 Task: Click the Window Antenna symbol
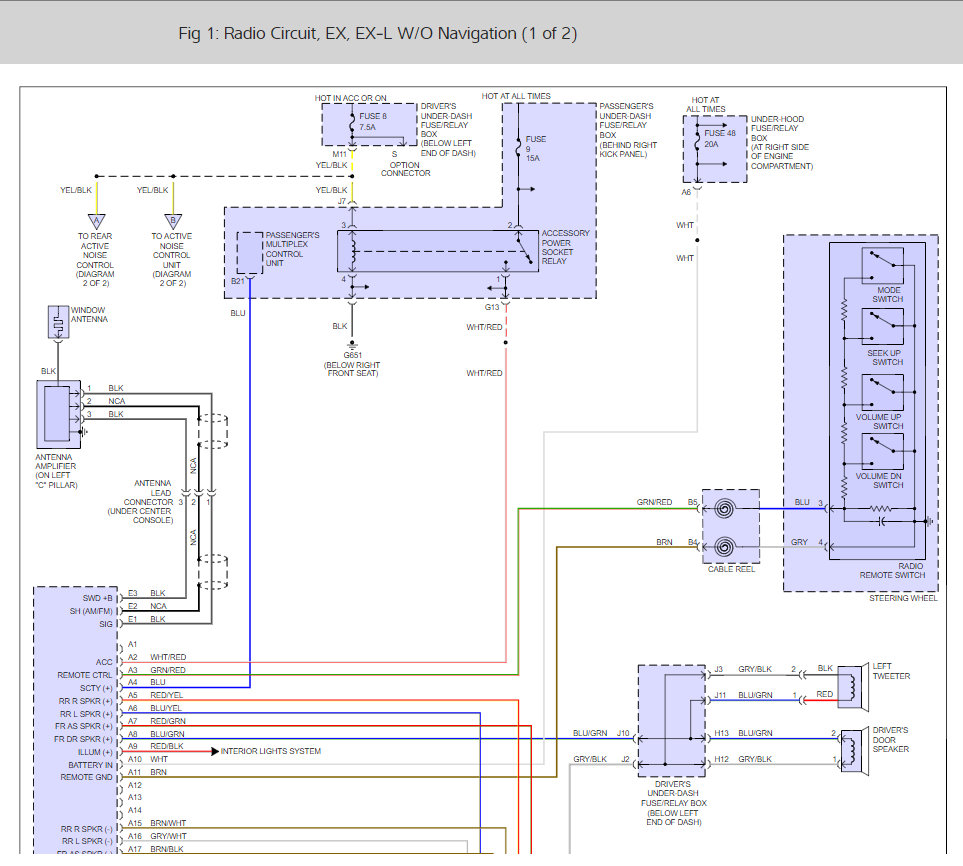[58, 322]
